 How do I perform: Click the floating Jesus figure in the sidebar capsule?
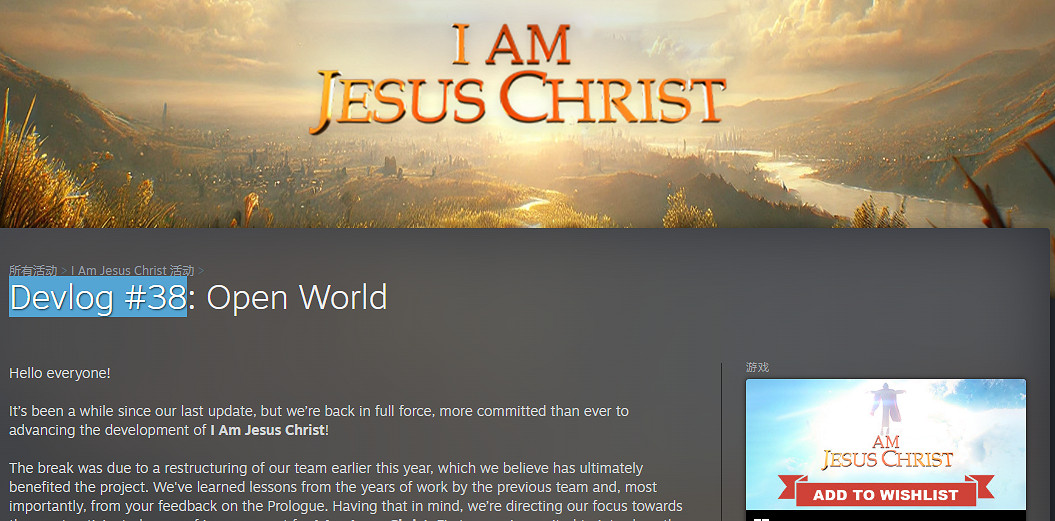tap(883, 404)
